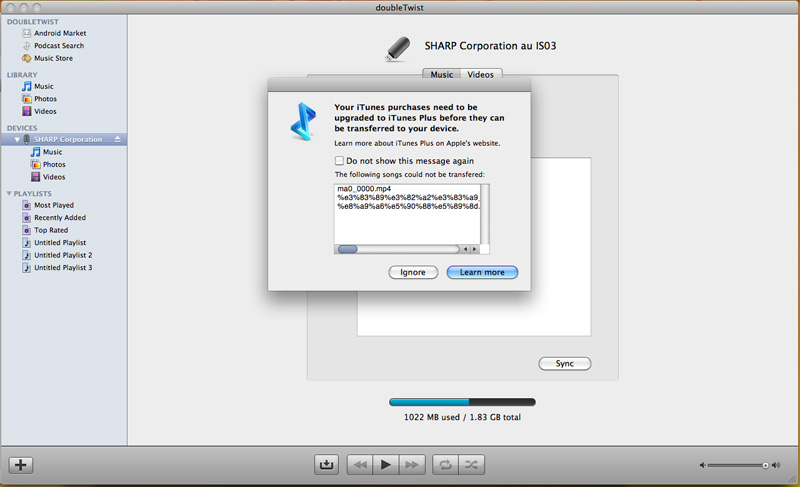Viewport: 800px width, 487px height.
Task: Click the max volume speaker icon
Action: click(776, 465)
